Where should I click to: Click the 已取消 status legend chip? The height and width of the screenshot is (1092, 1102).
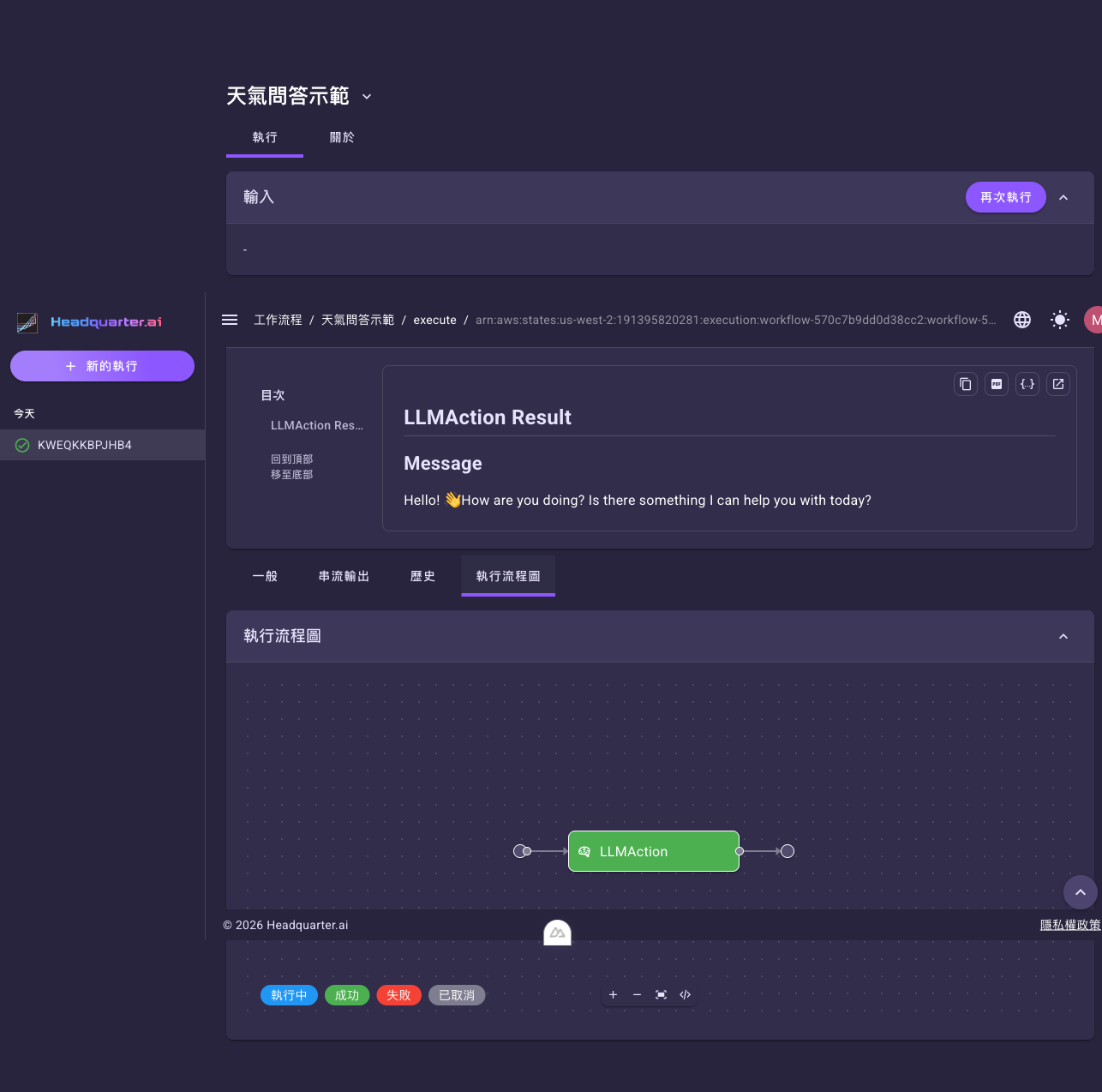coord(457,995)
